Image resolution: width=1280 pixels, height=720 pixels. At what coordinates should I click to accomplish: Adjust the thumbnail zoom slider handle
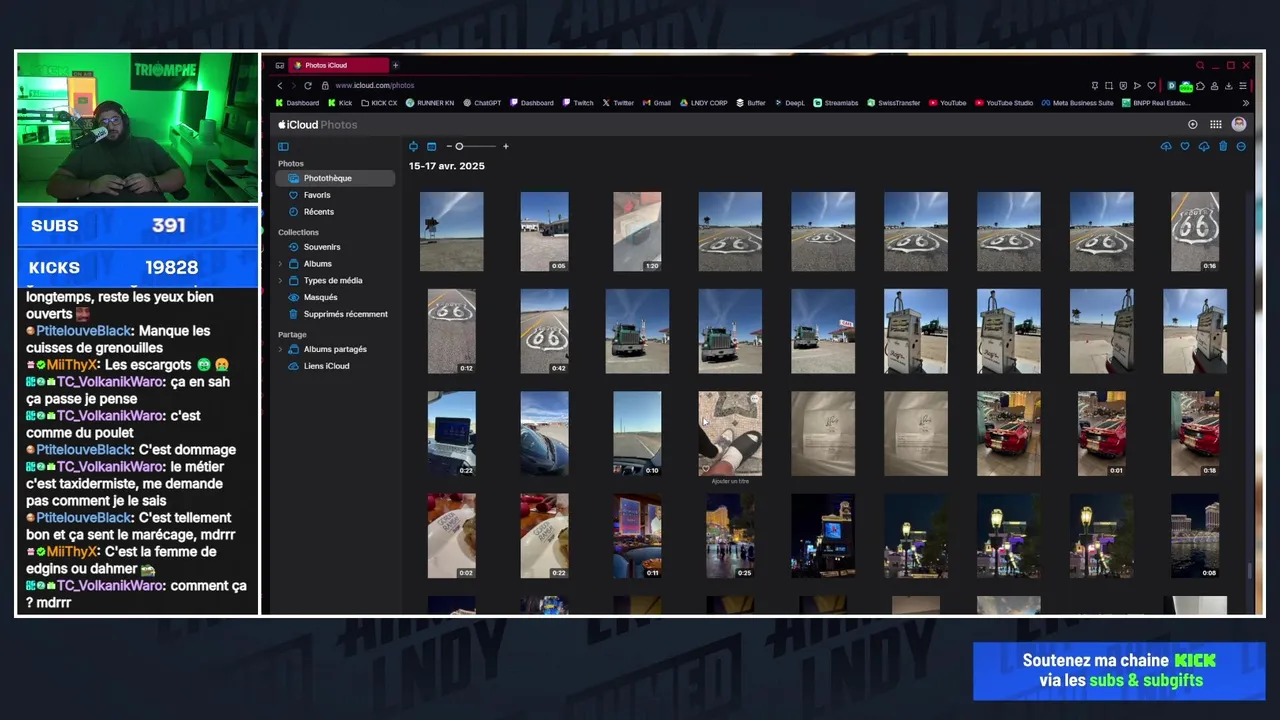click(x=459, y=146)
